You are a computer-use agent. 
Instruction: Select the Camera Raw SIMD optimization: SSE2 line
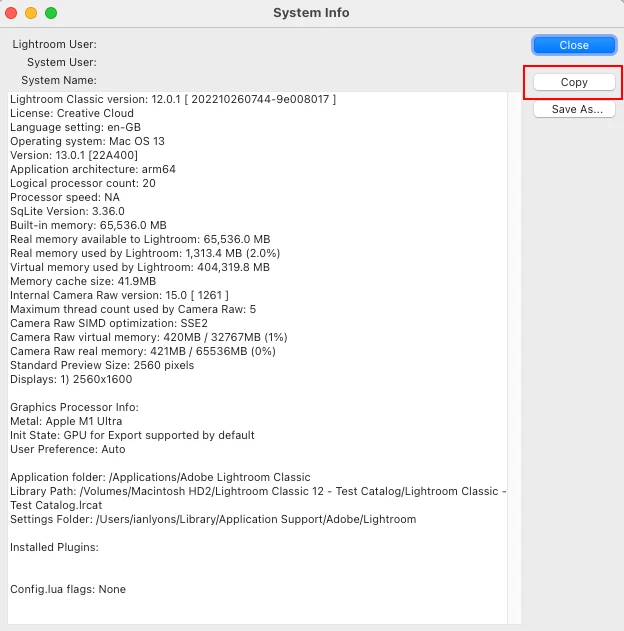(109, 324)
